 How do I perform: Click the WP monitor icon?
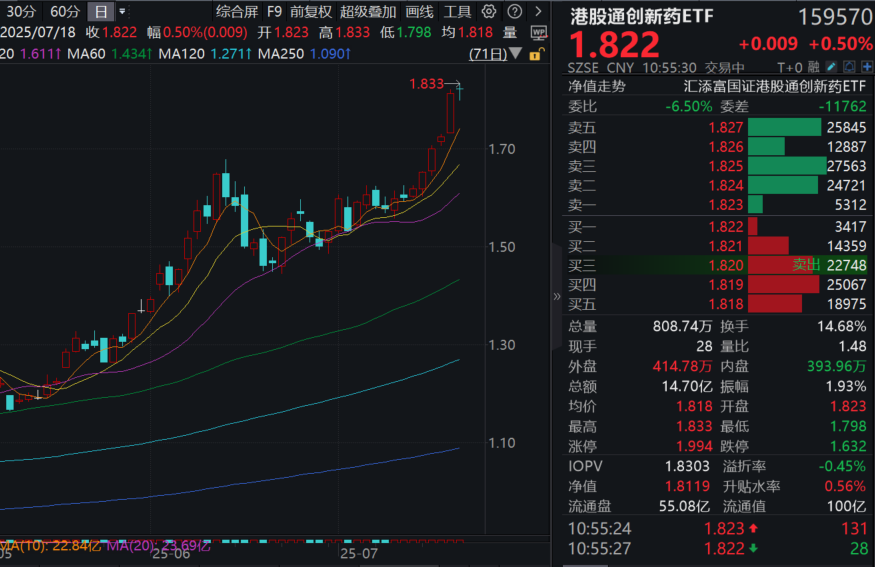coord(537,32)
